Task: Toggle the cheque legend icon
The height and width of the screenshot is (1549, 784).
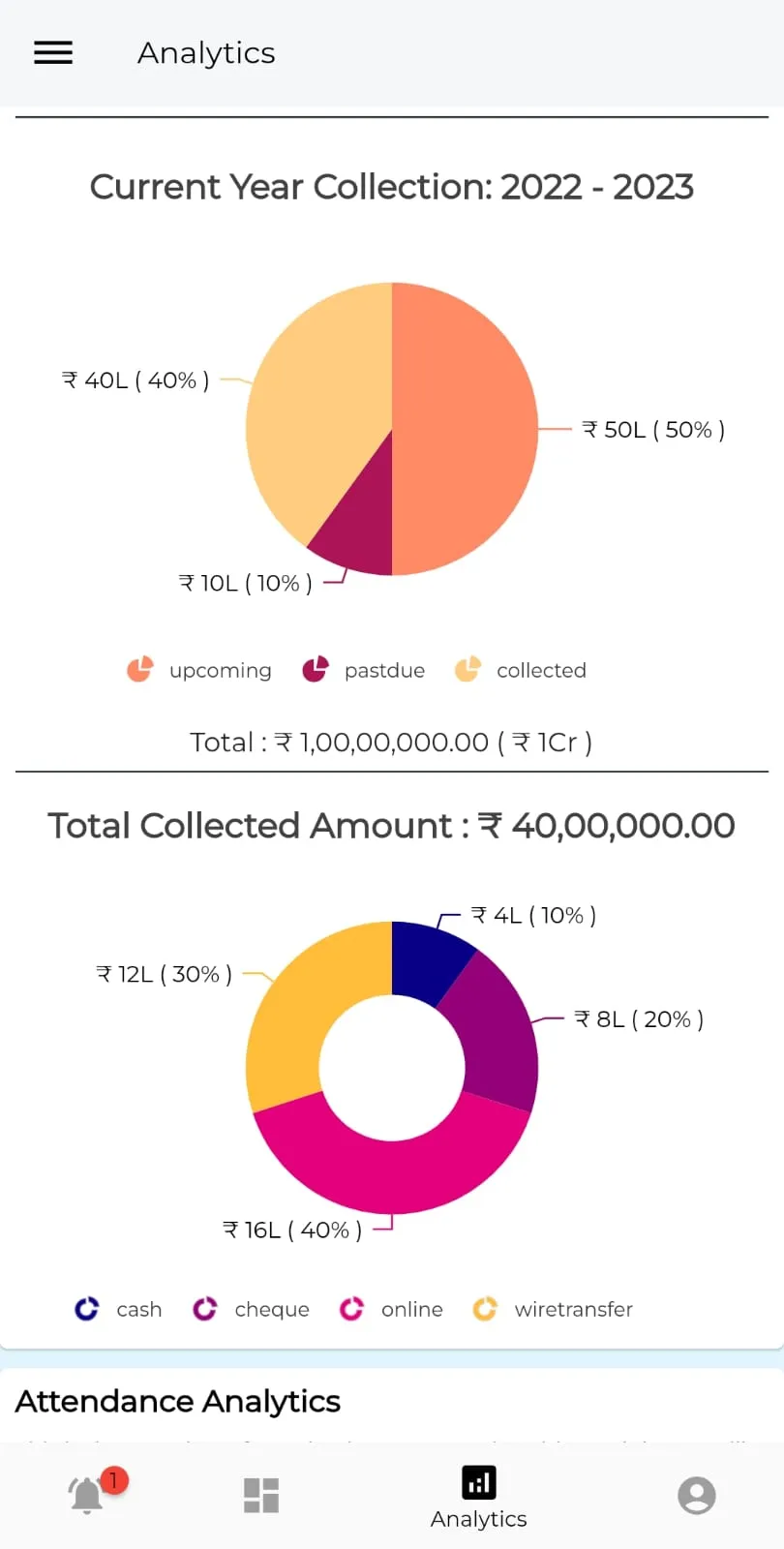Action: click(x=205, y=1309)
